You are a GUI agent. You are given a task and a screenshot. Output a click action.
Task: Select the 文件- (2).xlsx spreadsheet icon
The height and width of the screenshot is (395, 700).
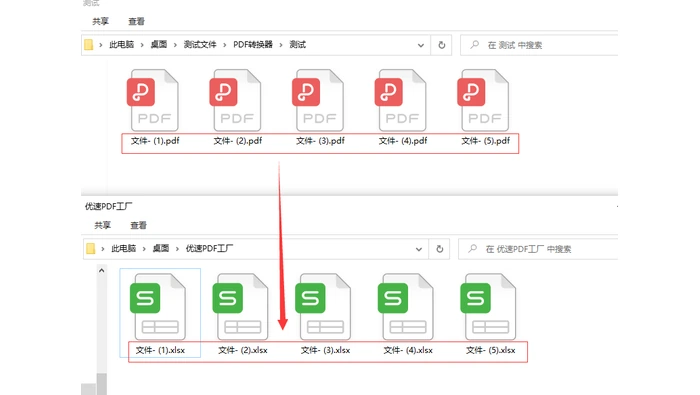coord(241,307)
